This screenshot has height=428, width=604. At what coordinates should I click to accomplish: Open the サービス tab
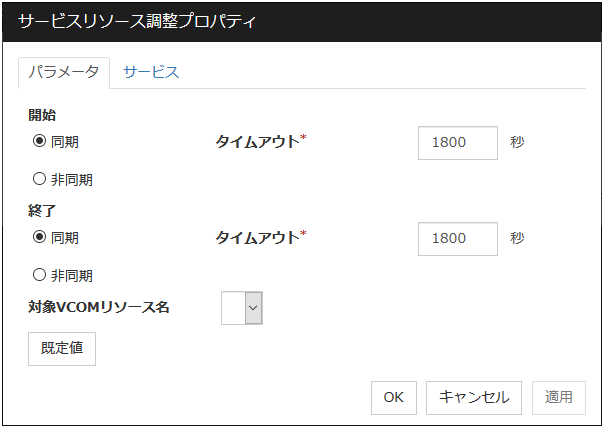pos(150,72)
